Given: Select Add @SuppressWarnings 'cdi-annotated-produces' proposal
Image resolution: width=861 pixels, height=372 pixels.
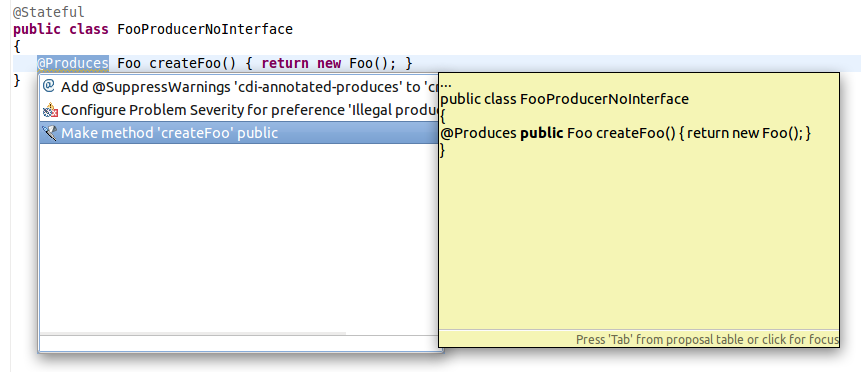Looking at the screenshot, I should pyautogui.click(x=238, y=87).
